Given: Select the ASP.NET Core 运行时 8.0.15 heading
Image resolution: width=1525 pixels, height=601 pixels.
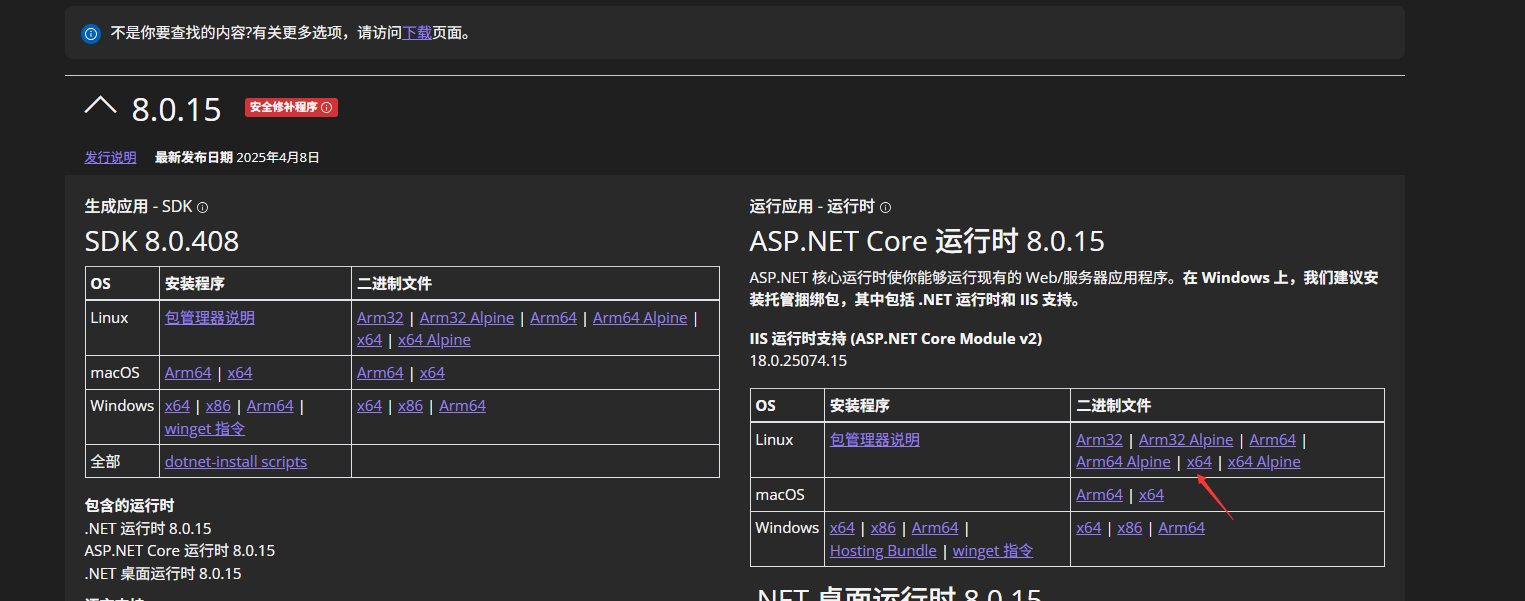Looking at the screenshot, I should (927, 241).
